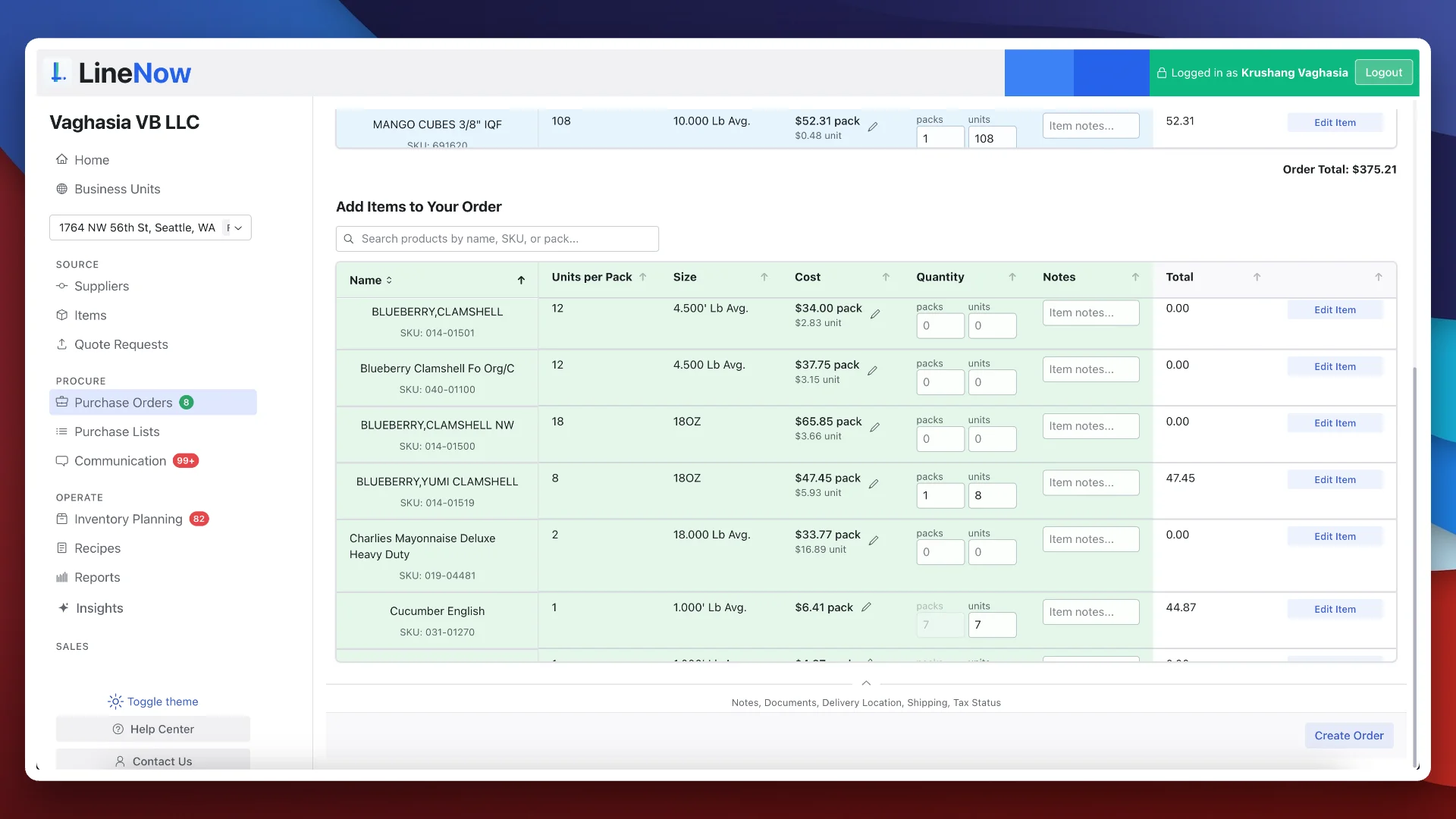Sort by Units per Pack arrow

(x=643, y=278)
